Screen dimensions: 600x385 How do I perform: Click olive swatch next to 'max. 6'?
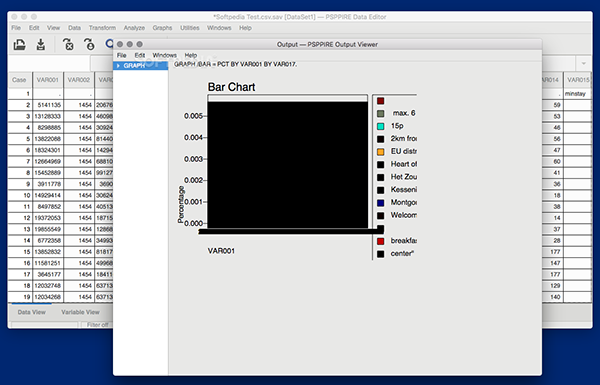(380, 114)
